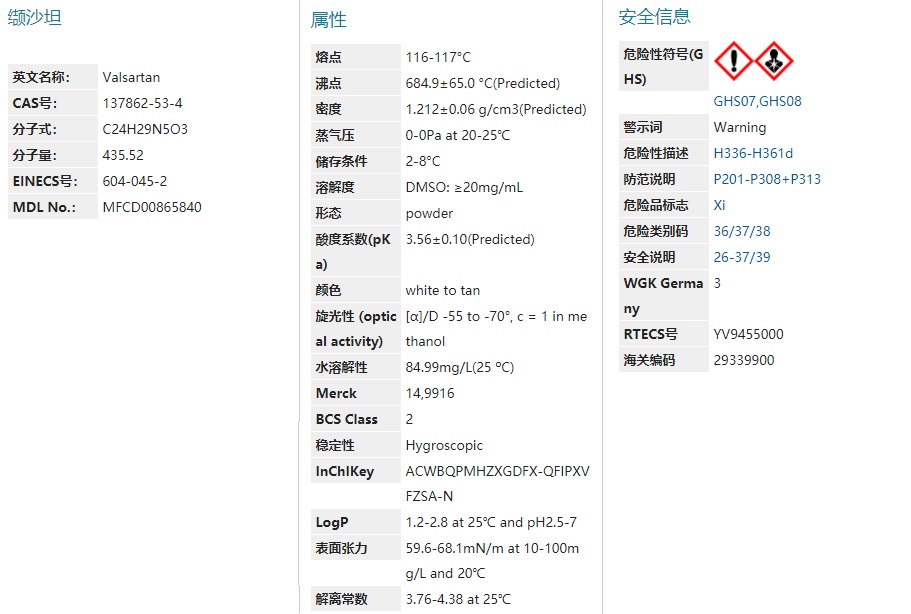The height and width of the screenshot is (614, 911).
Task: Select EINECS number 604-045-2
Action: pos(135,181)
